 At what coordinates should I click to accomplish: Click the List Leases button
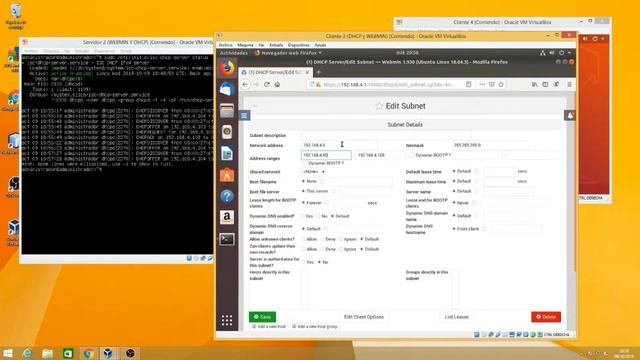457,317
